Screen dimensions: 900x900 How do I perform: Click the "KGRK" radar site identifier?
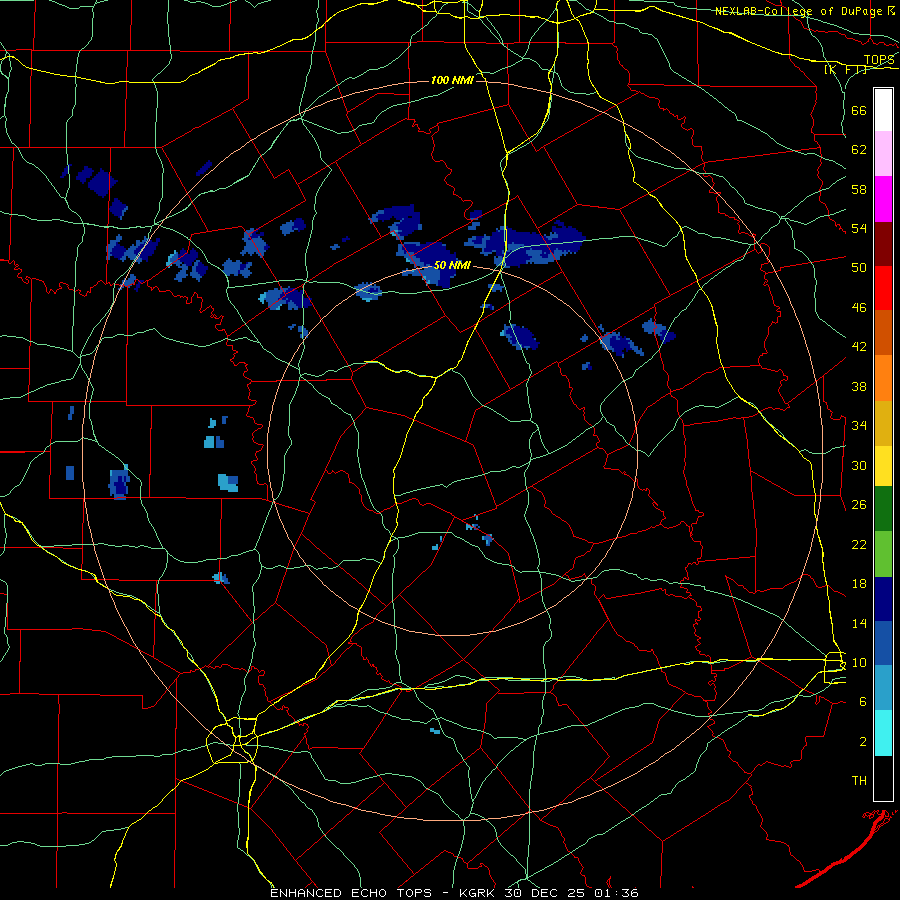(478, 893)
